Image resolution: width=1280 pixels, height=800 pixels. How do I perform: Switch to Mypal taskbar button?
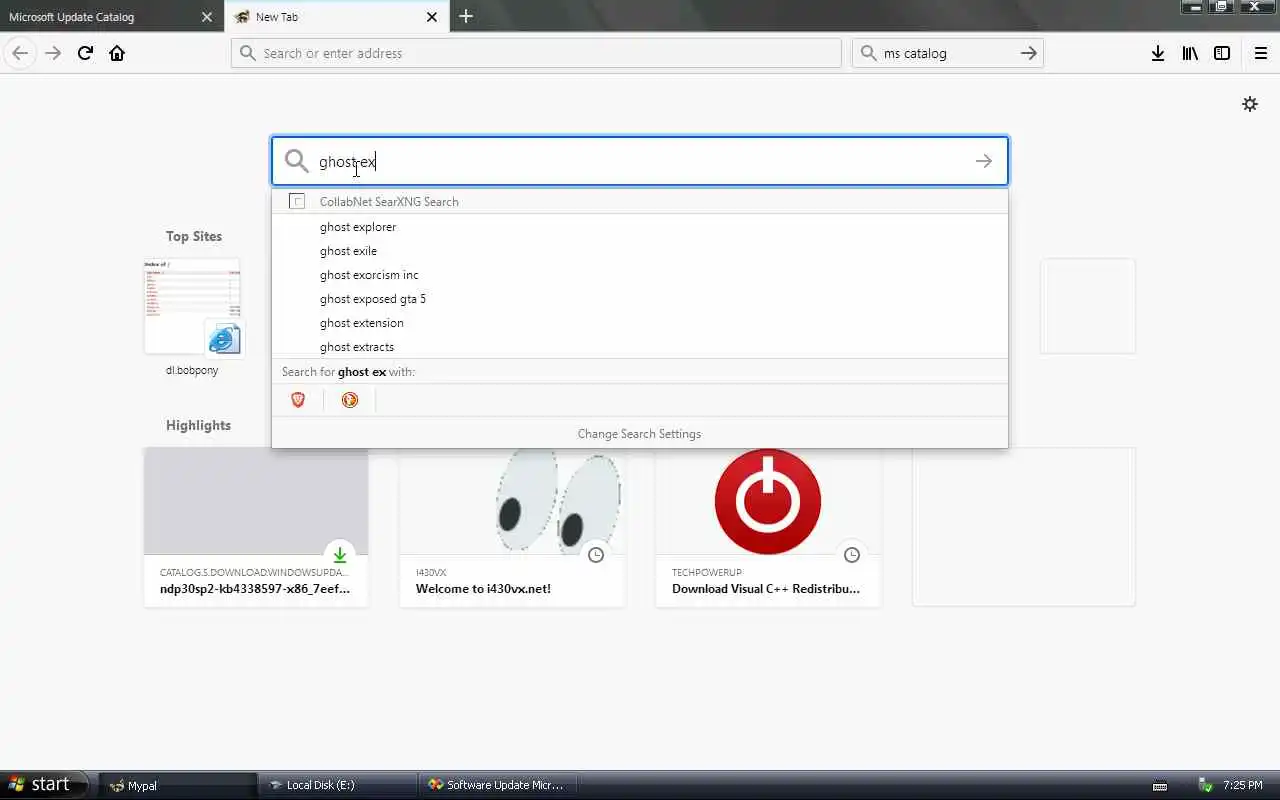(x=177, y=785)
